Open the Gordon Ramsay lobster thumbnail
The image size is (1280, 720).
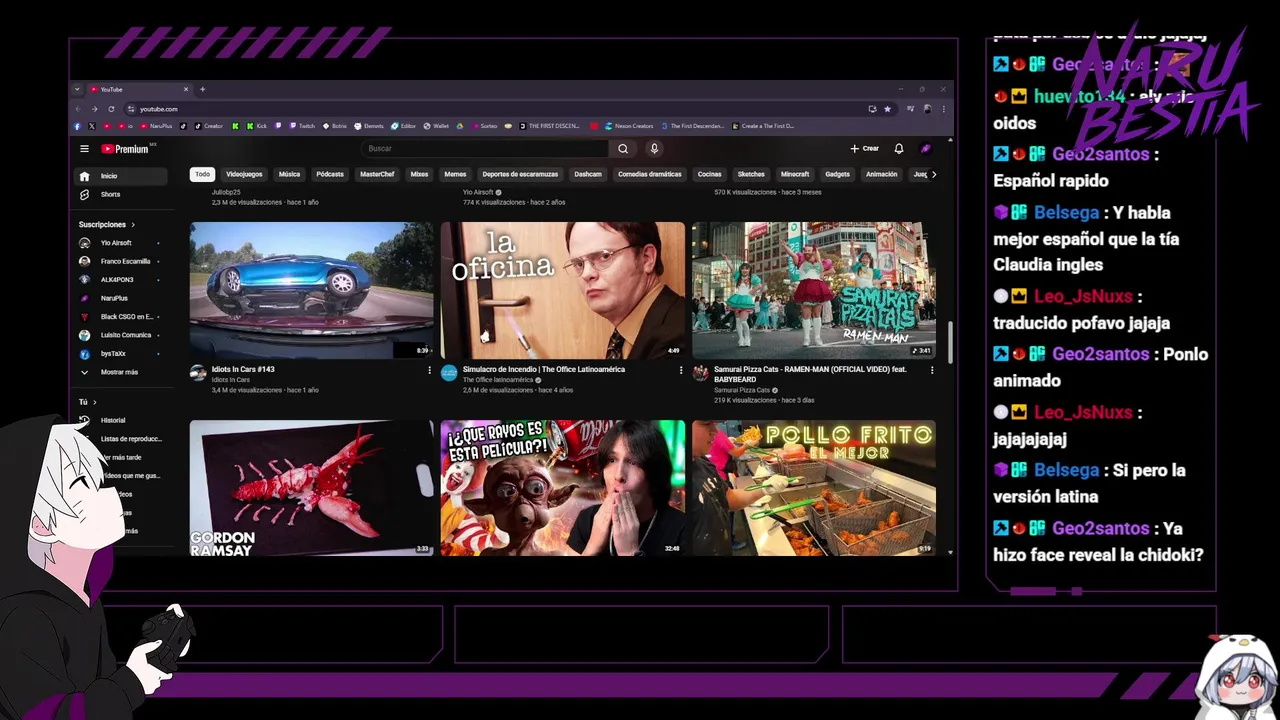pyautogui.click(x=312, y=488)
